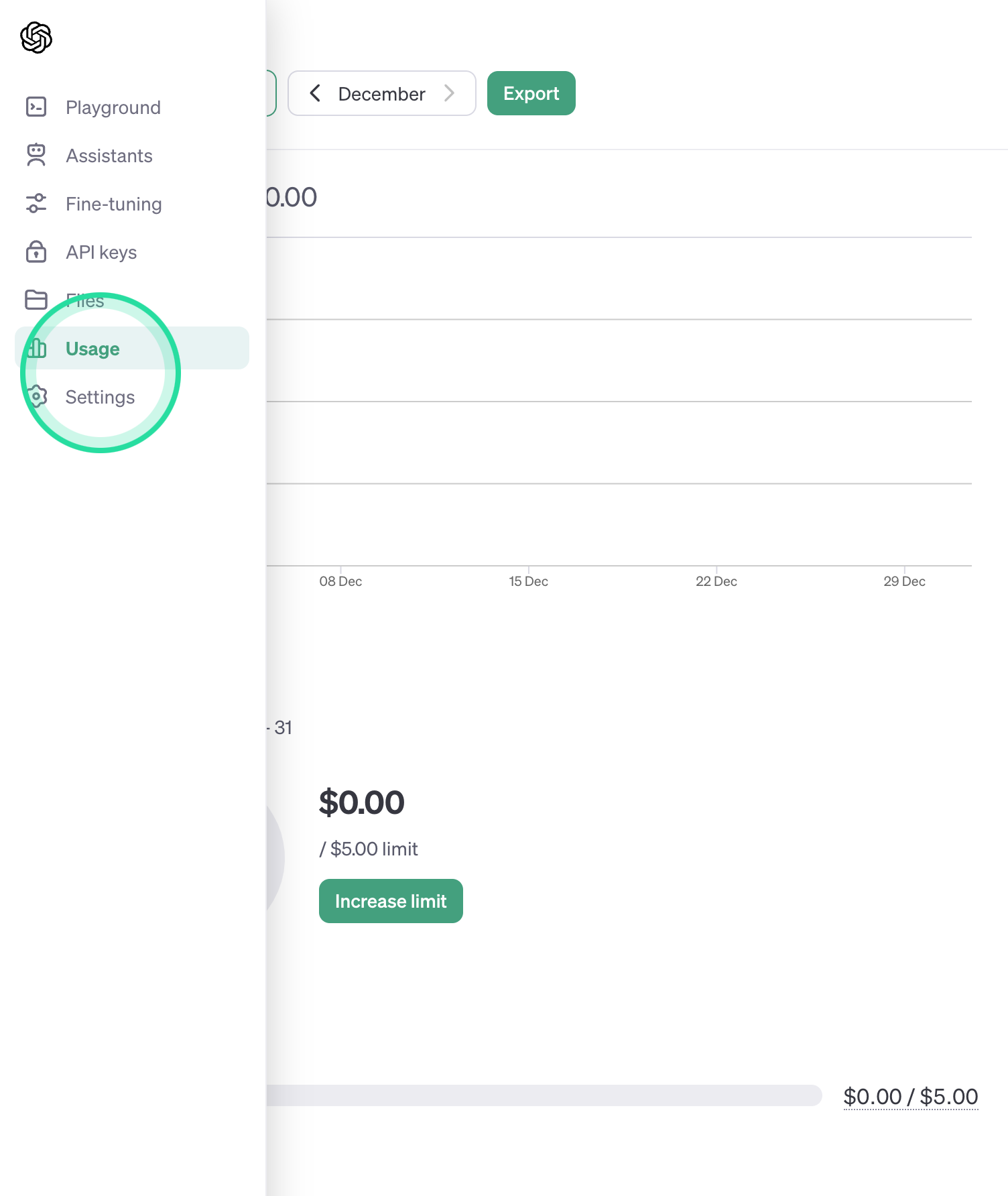The width and height of the screenshot is (1008, 1196).
Task: Go to previous month with left chevron
Action: click(x=315, y=93)
